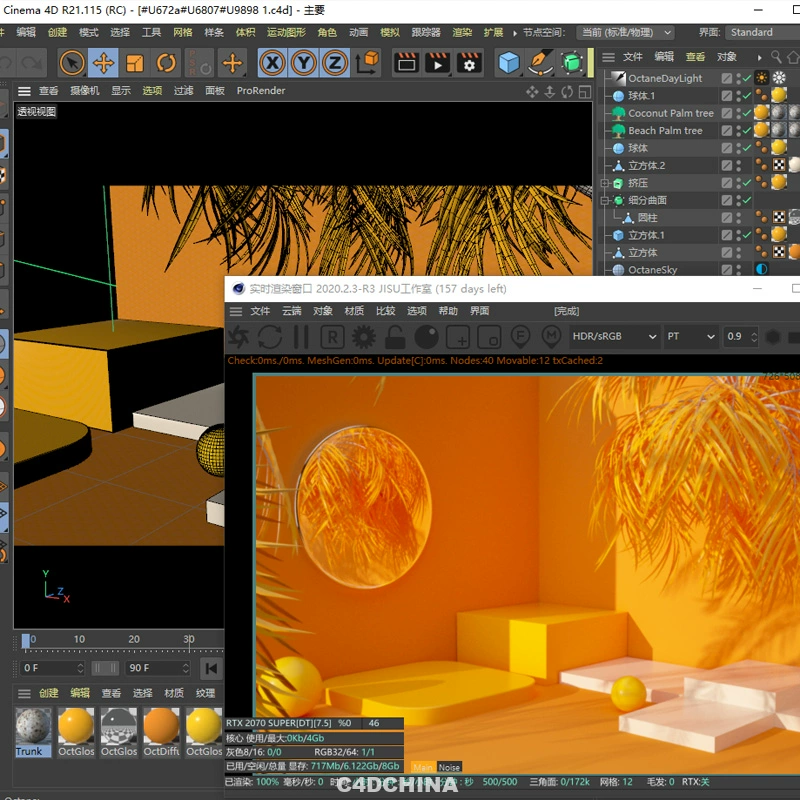Expand hidden object manager menus arrow
The width and height of the screenshot is (800, 800).
(x=760, y=57)
